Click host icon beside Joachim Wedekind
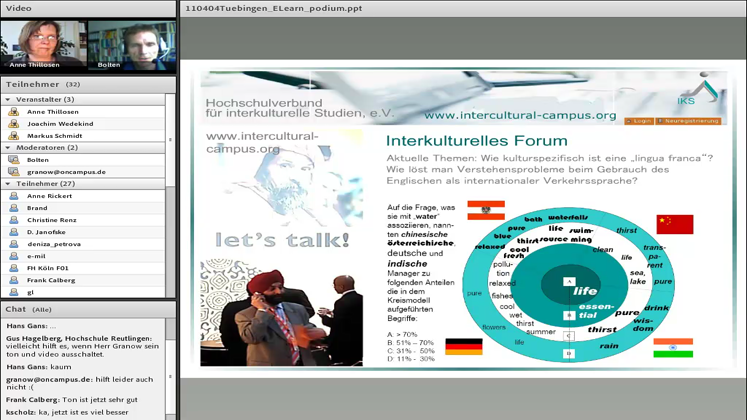This screenshot has width=747, height=420. click(14, 123)
